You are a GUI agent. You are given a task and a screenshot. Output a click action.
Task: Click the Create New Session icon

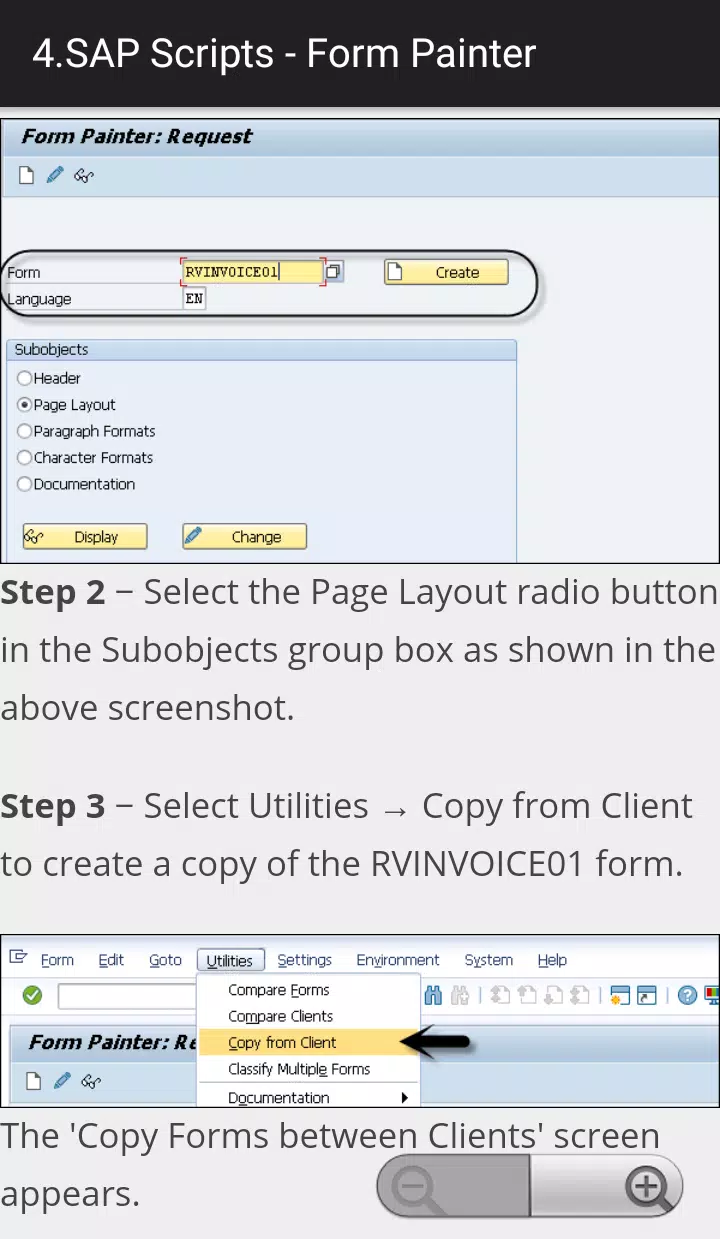[x=620, y=995]
